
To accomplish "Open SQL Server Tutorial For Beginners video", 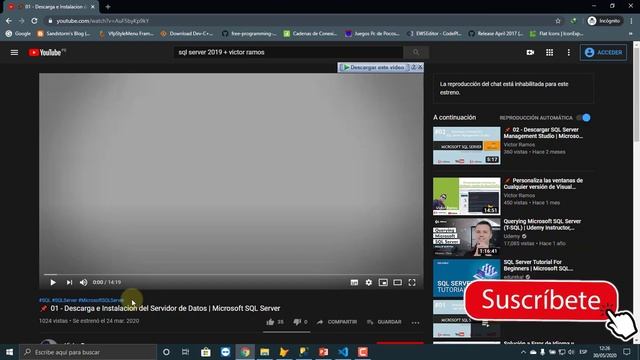I will click(538, 265).
